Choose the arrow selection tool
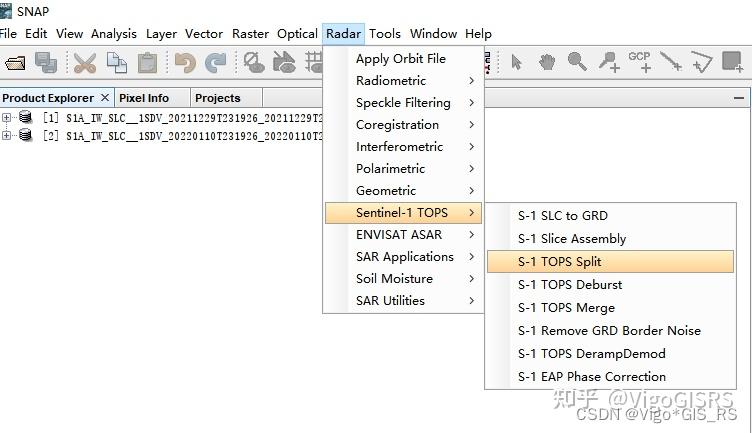752x433 pixels. click(516, 62)
